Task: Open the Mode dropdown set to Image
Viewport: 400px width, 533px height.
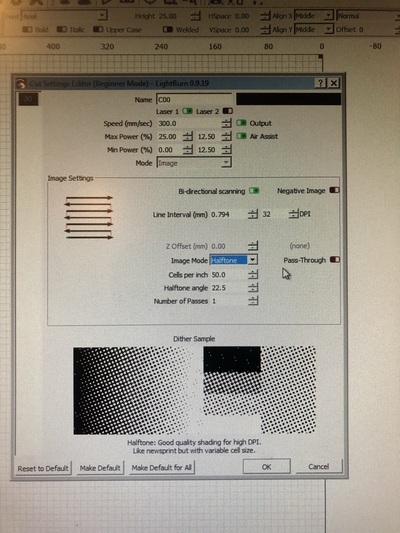Action: (194, 163)
